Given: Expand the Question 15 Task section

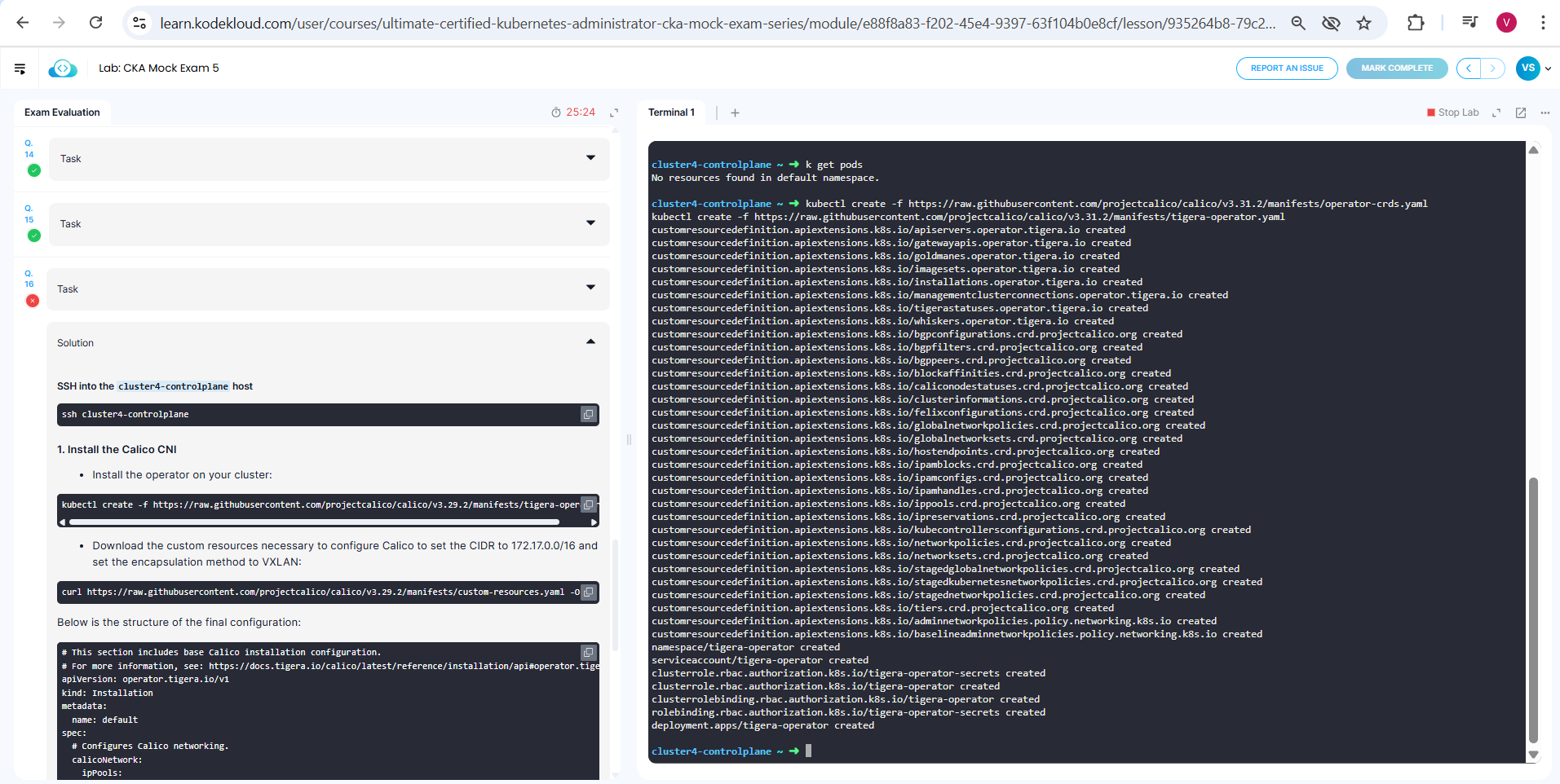Looking at the screenshot, I should (590, 223).
